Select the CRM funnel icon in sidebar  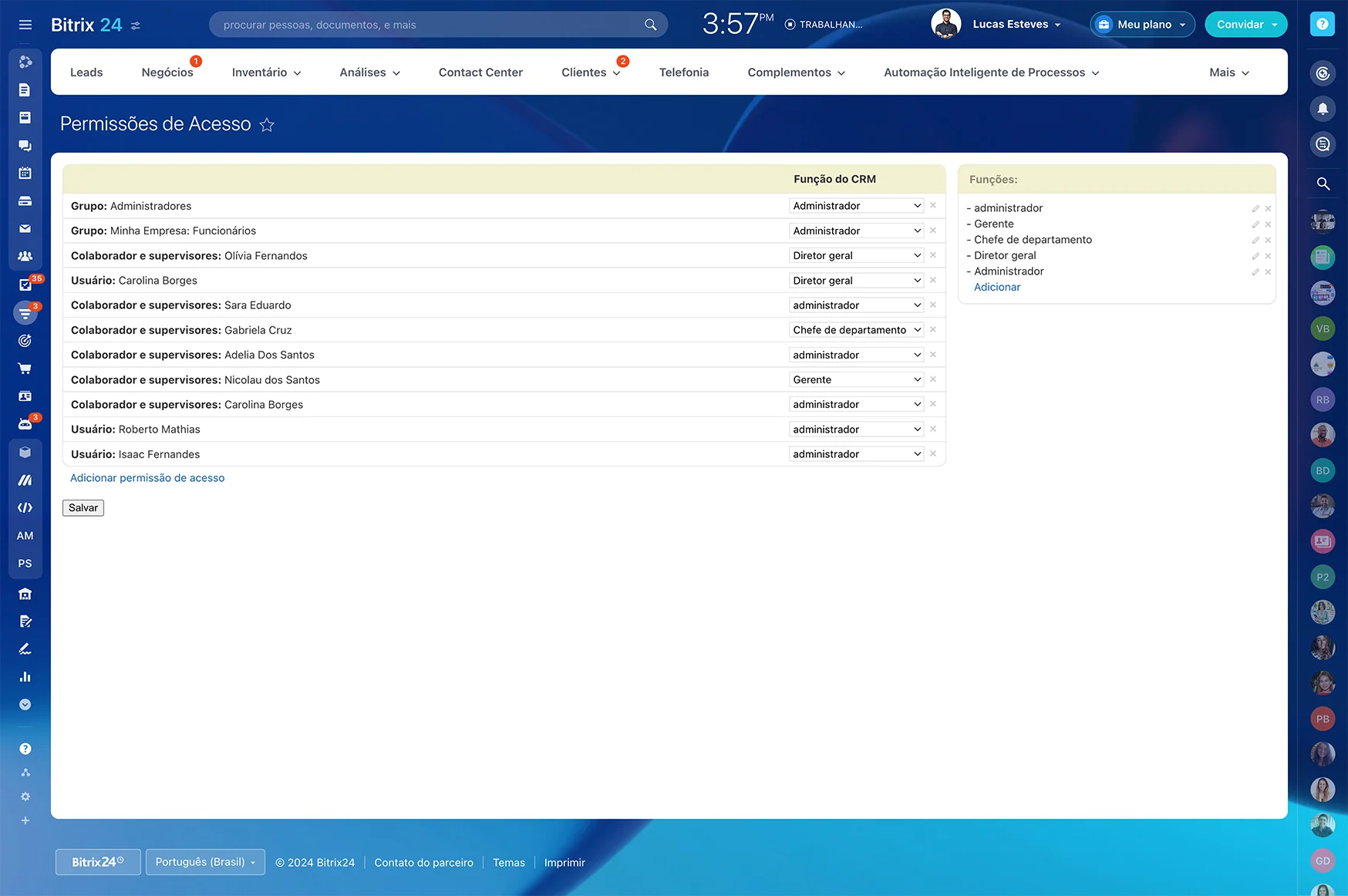25,312
